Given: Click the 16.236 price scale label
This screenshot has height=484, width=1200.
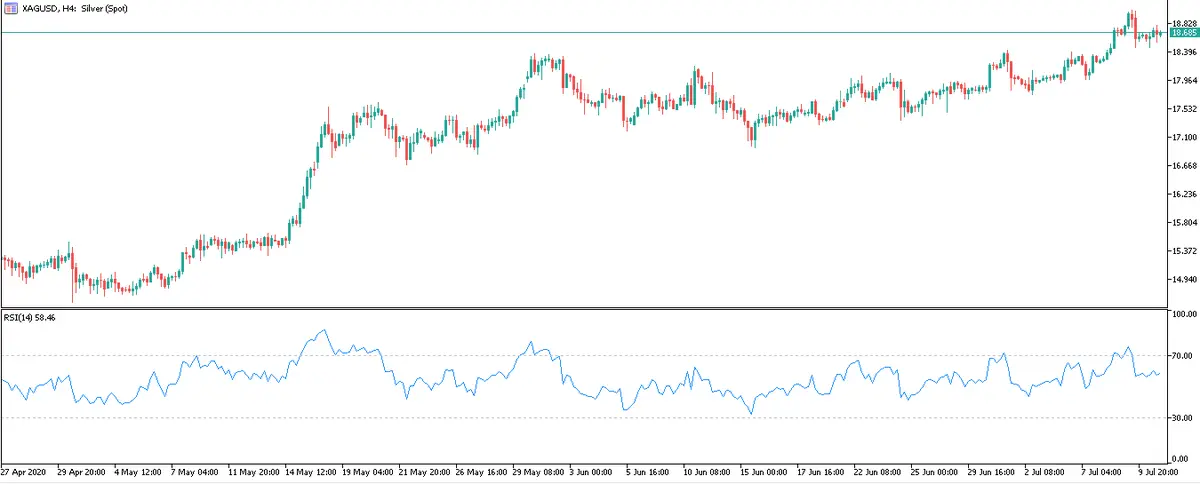Looking at the screenshot, I should click(1183, 194).
